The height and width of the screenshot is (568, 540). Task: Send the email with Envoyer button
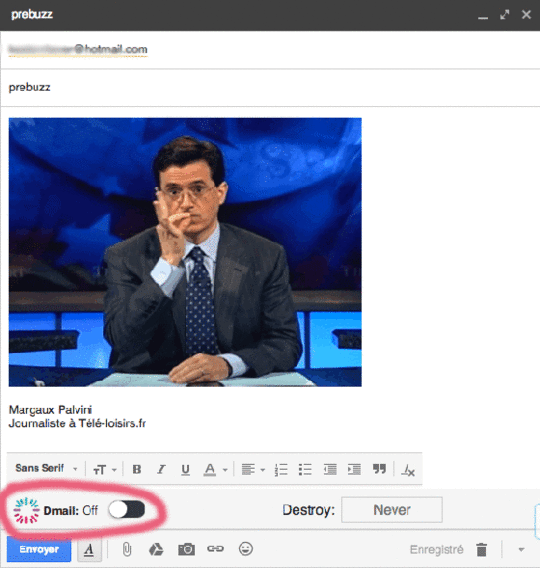(x=39, y=549)
